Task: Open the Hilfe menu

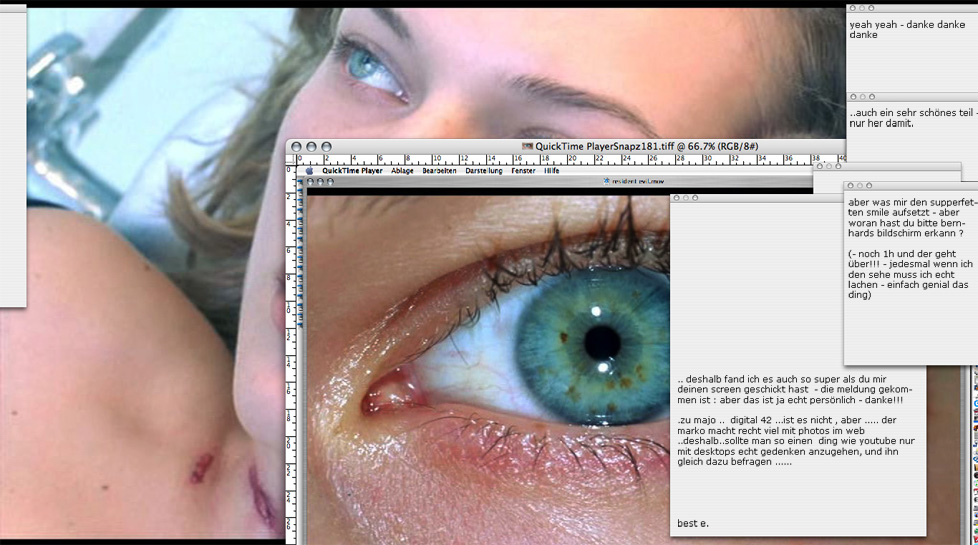Action: click(552, 171)
